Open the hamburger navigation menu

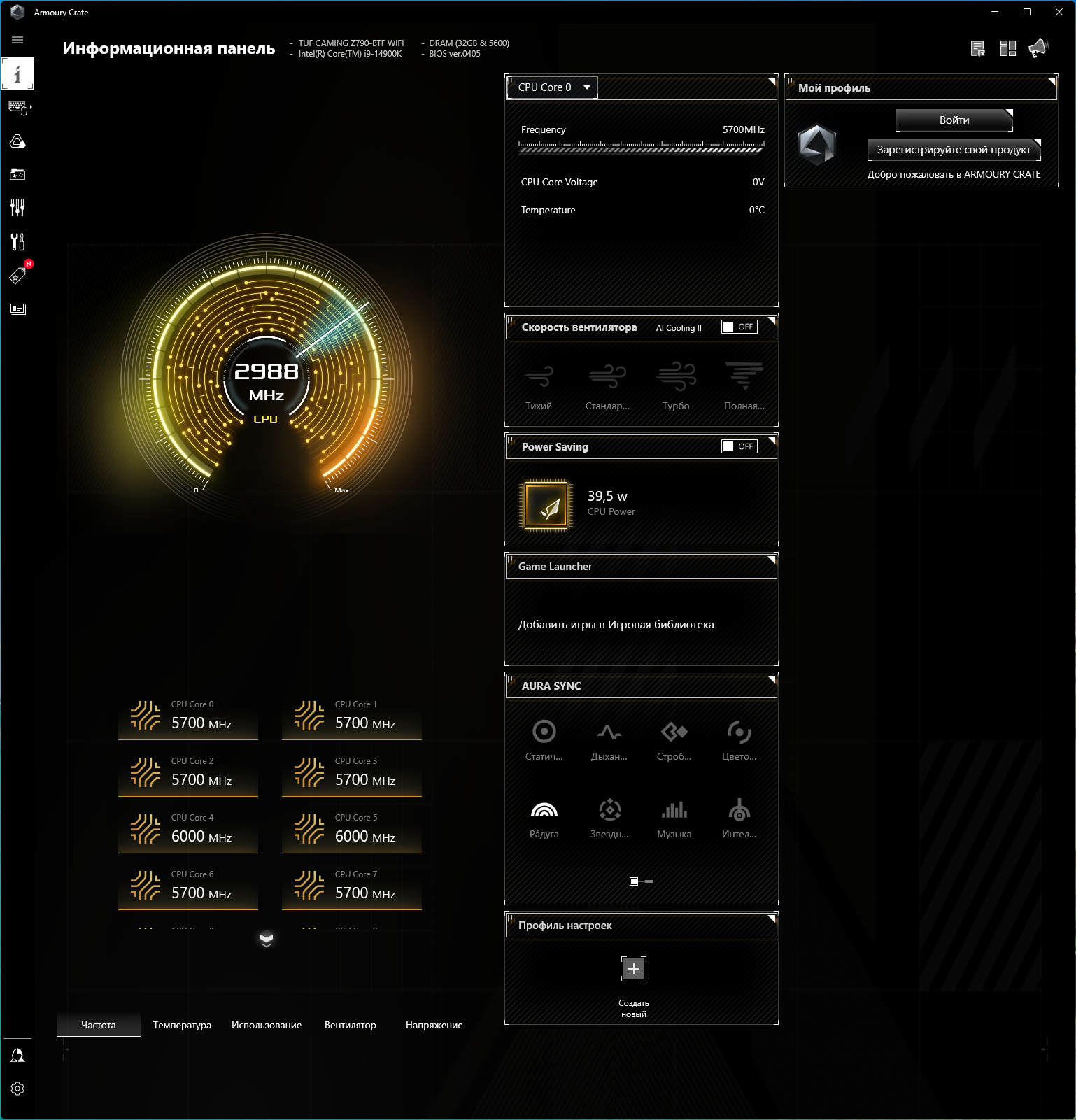click(17, 40)
